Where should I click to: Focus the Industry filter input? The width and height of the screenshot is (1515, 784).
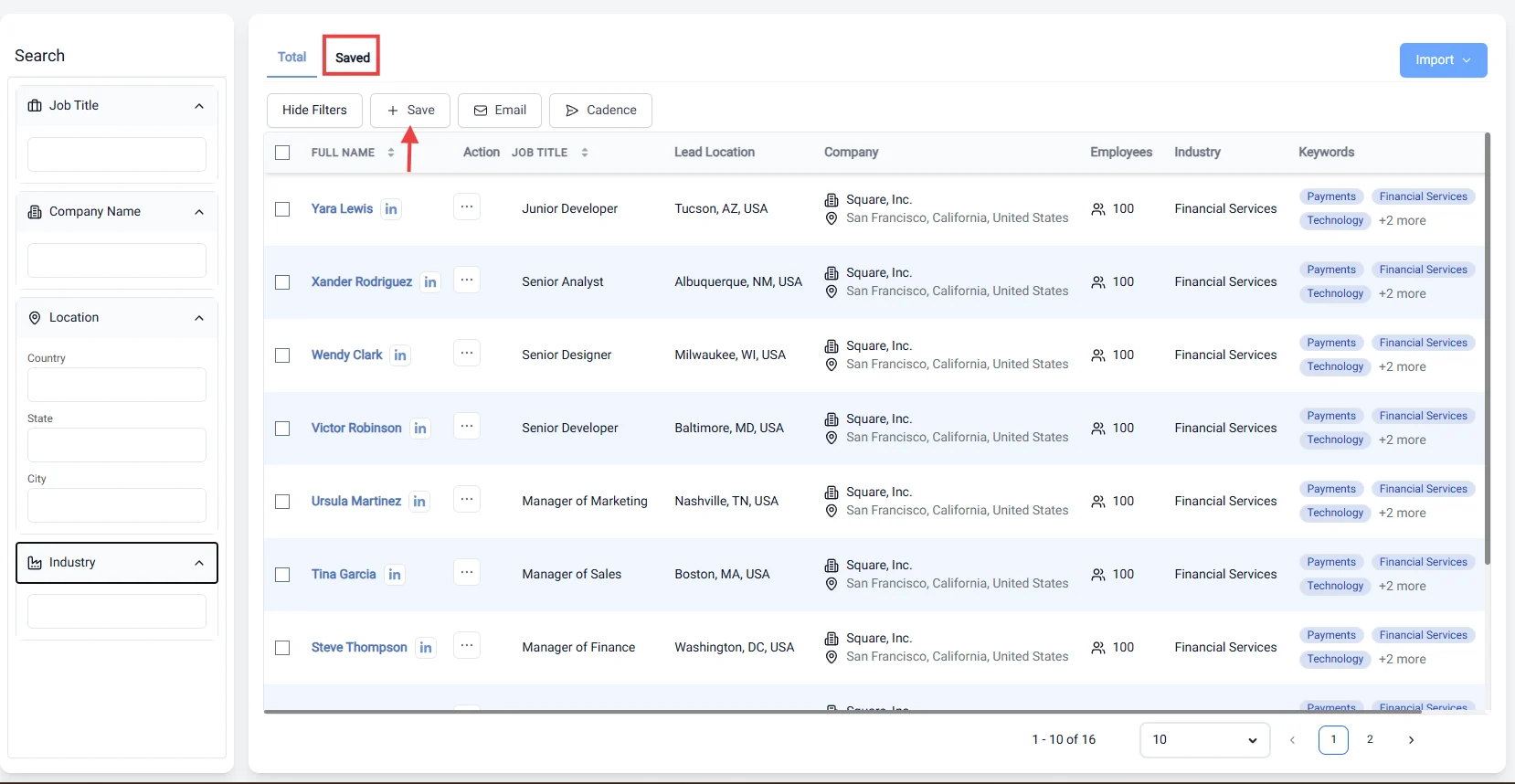[x=117, y=611]
